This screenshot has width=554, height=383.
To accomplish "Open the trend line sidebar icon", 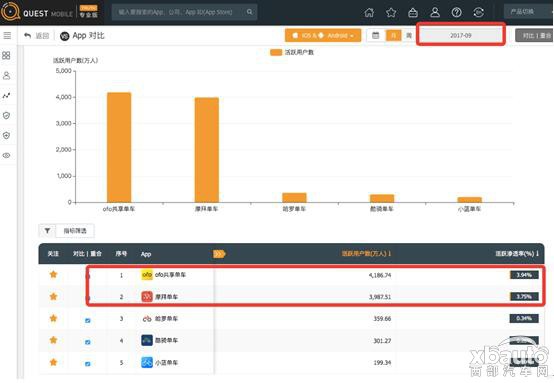I will click(x=6, y=95).
